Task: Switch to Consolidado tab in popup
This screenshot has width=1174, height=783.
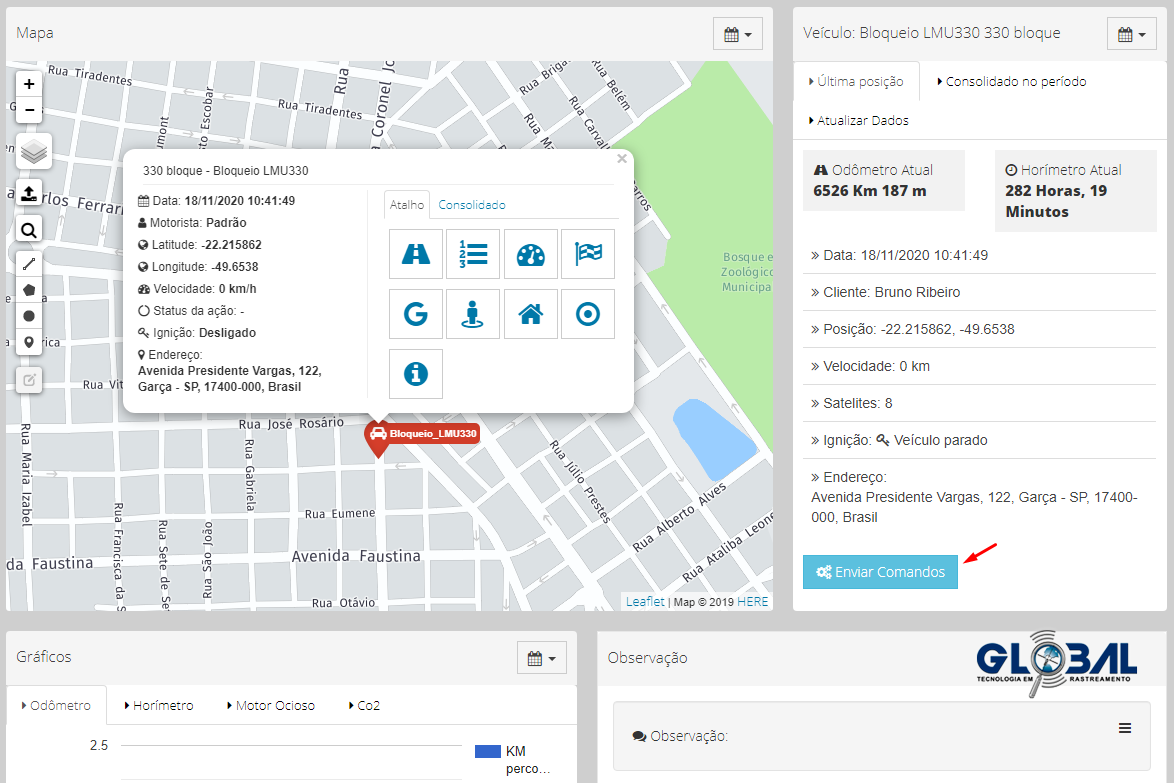Action: (x=472, y=205)
